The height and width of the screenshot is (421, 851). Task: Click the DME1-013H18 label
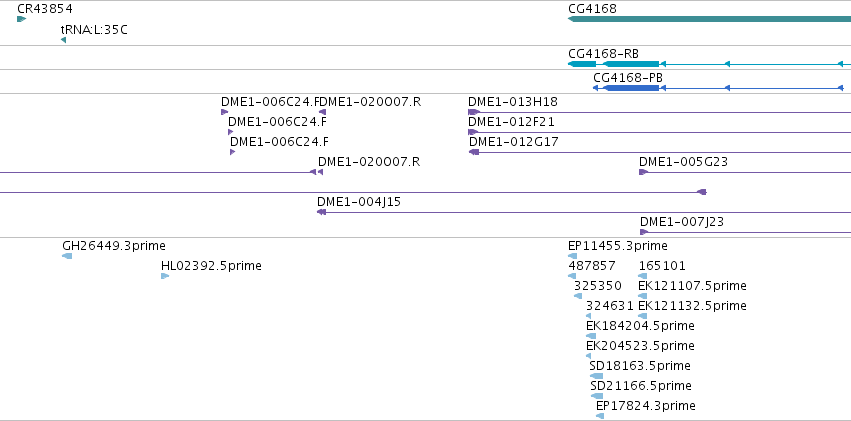click(512, 101)
